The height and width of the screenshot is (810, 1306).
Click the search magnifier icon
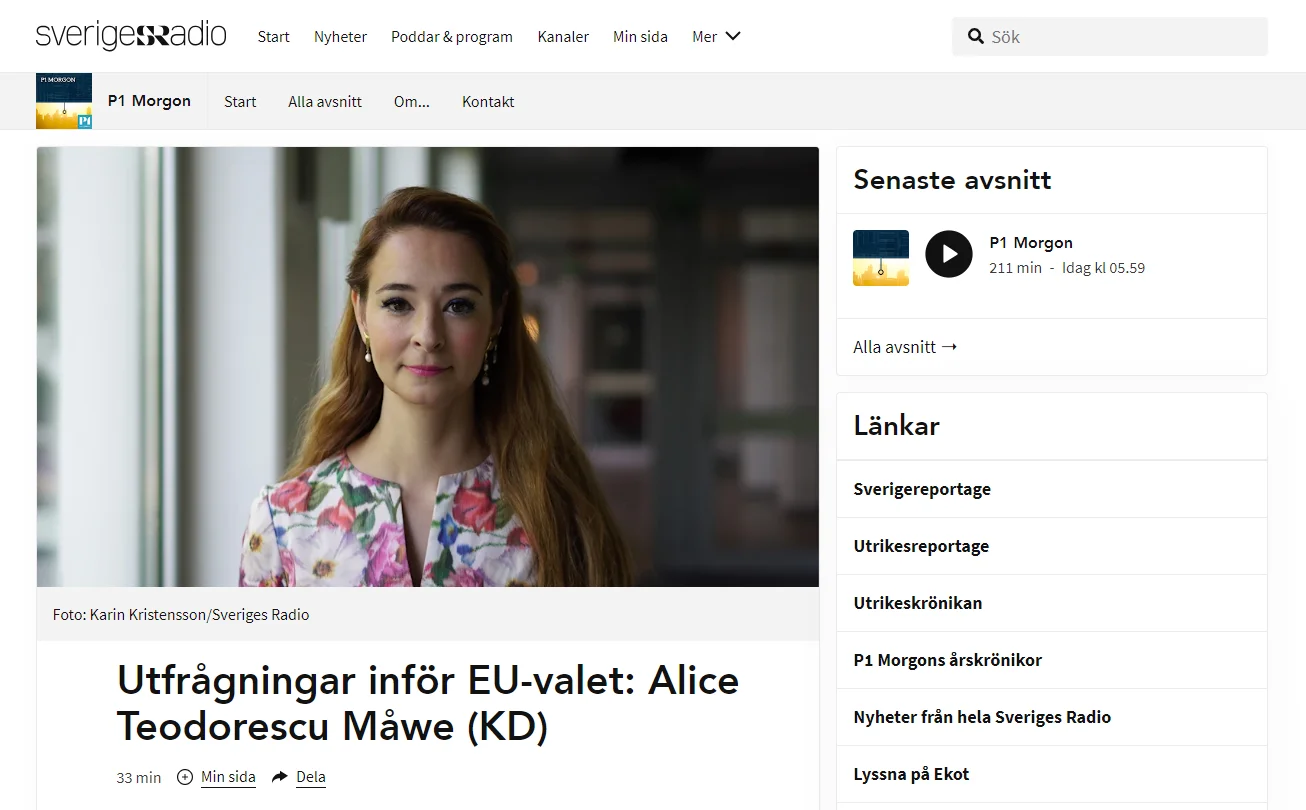pos(976,37)
